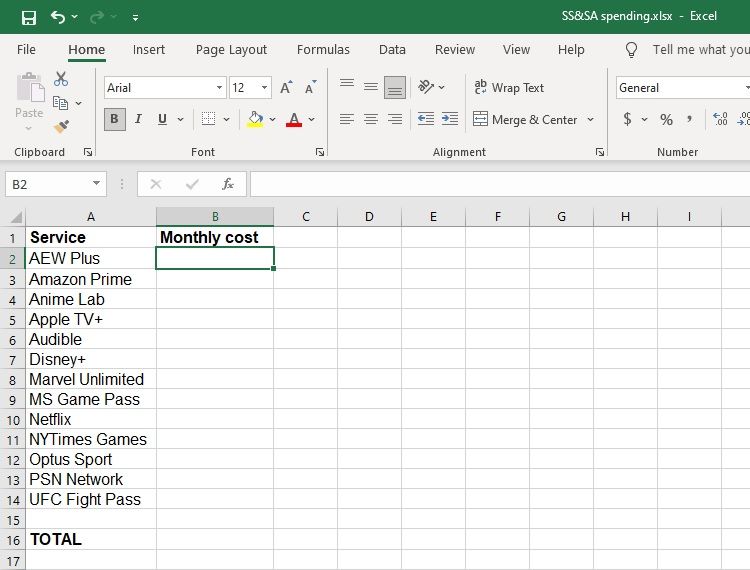Click the Increase Indent icon

449,119
